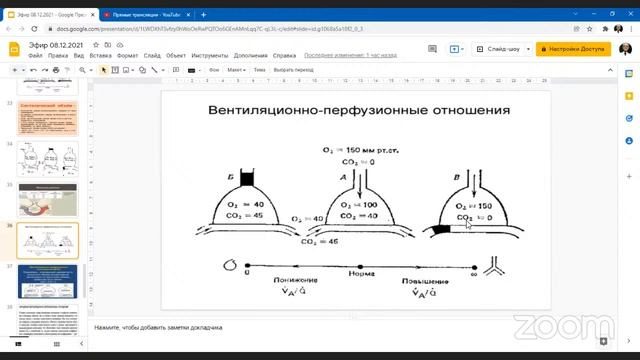640x360 pixels.
Task: Open the Объект menu
Action: click(x=176, y=56)
